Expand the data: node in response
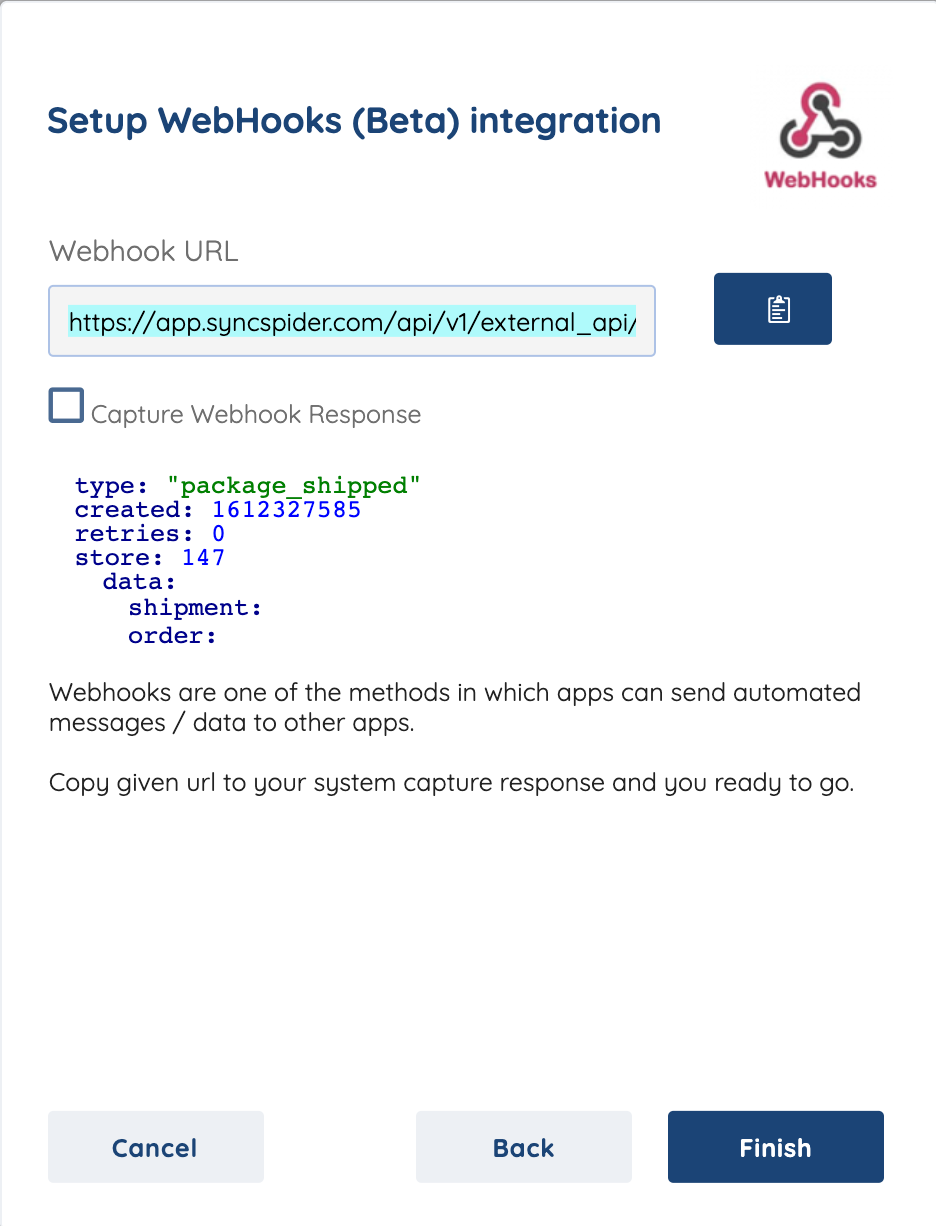The width and height of the screenshot is (936, 1226). [140, 583]
